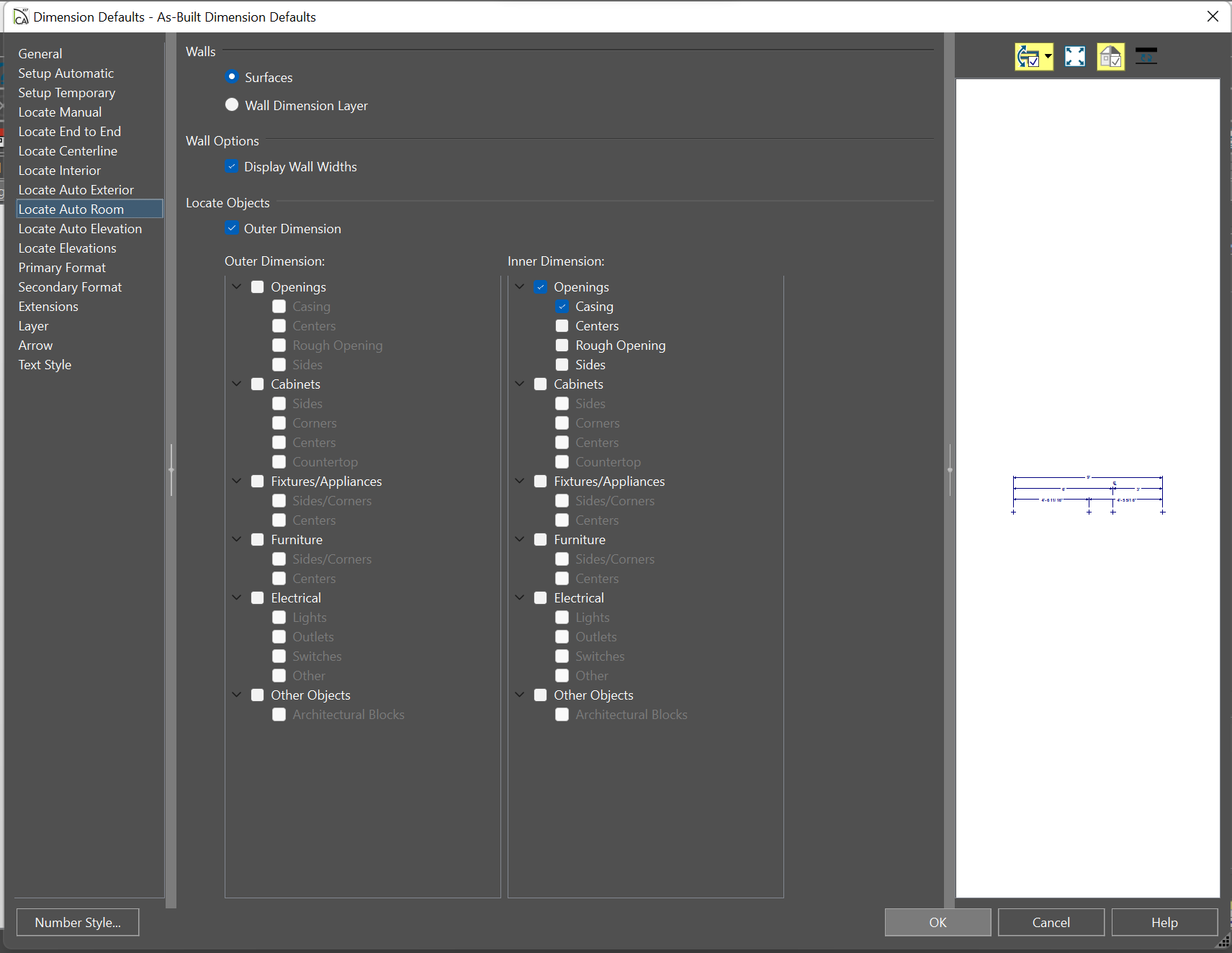Open the preview view-type dropdown arrow
Image resolution: width=1232 pixels, height=953 pixels.
click(1048, 57)
